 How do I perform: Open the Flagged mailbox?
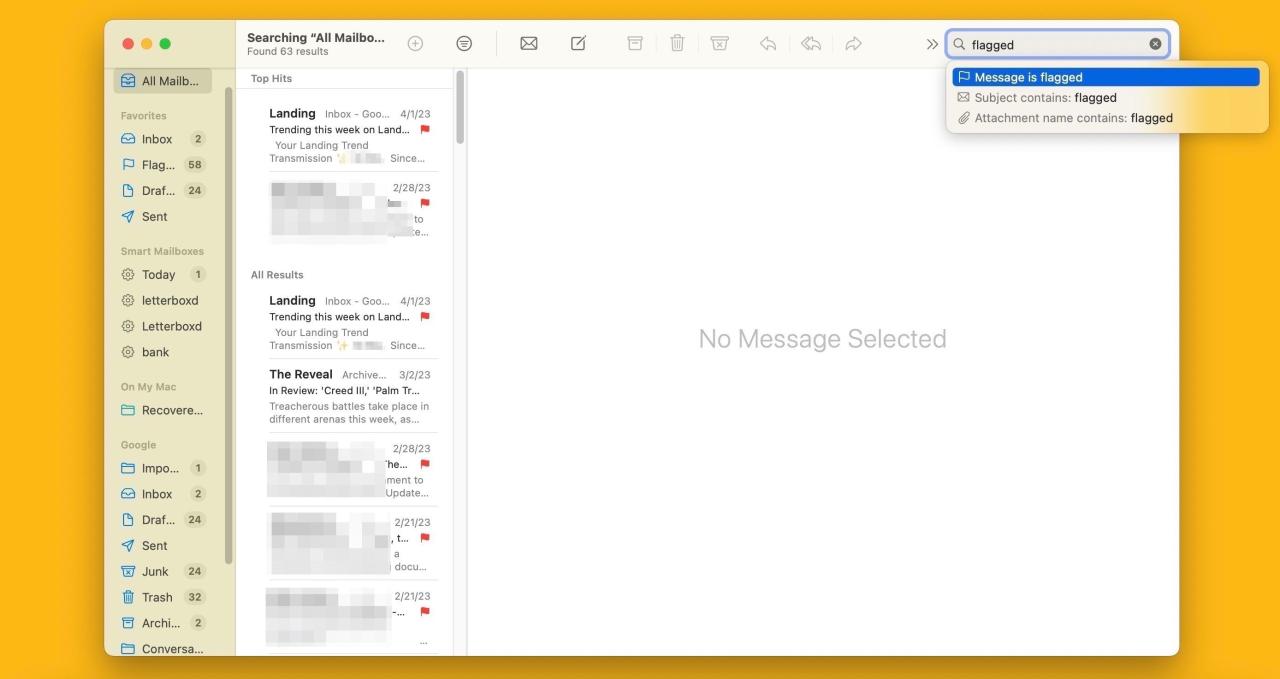pos(162,165)
